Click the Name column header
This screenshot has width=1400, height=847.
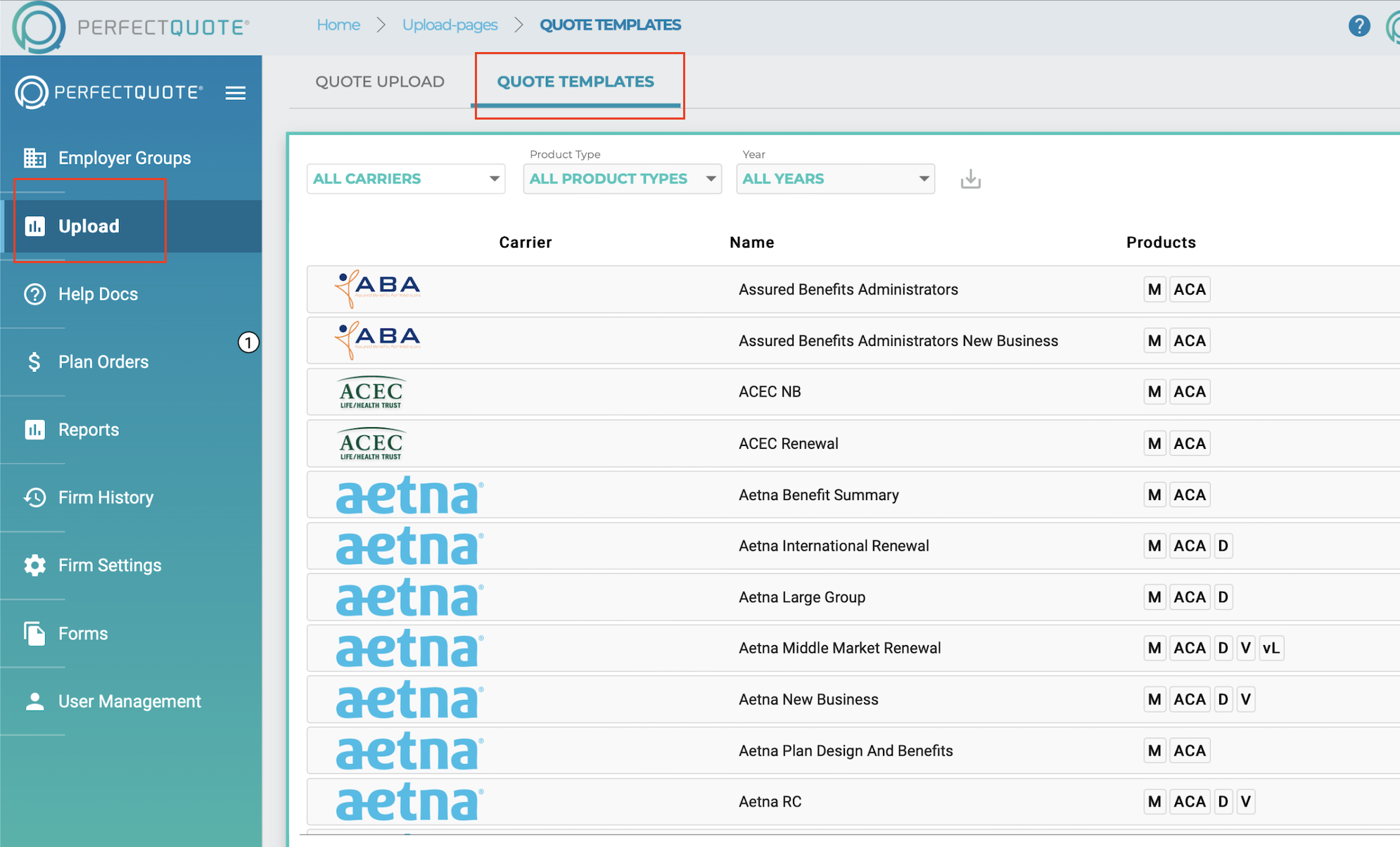752,243
